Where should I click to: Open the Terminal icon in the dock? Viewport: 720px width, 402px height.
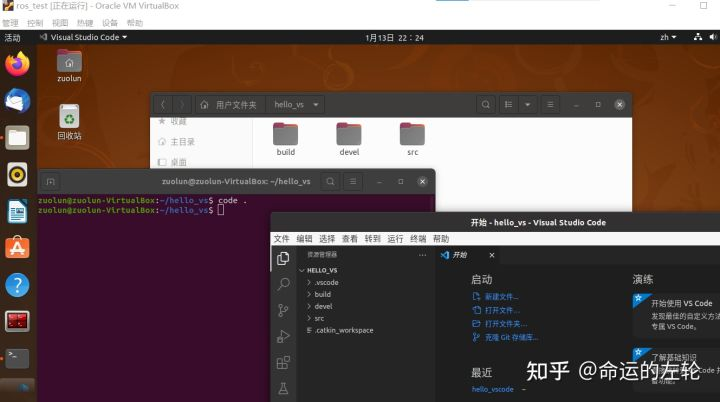17,358
